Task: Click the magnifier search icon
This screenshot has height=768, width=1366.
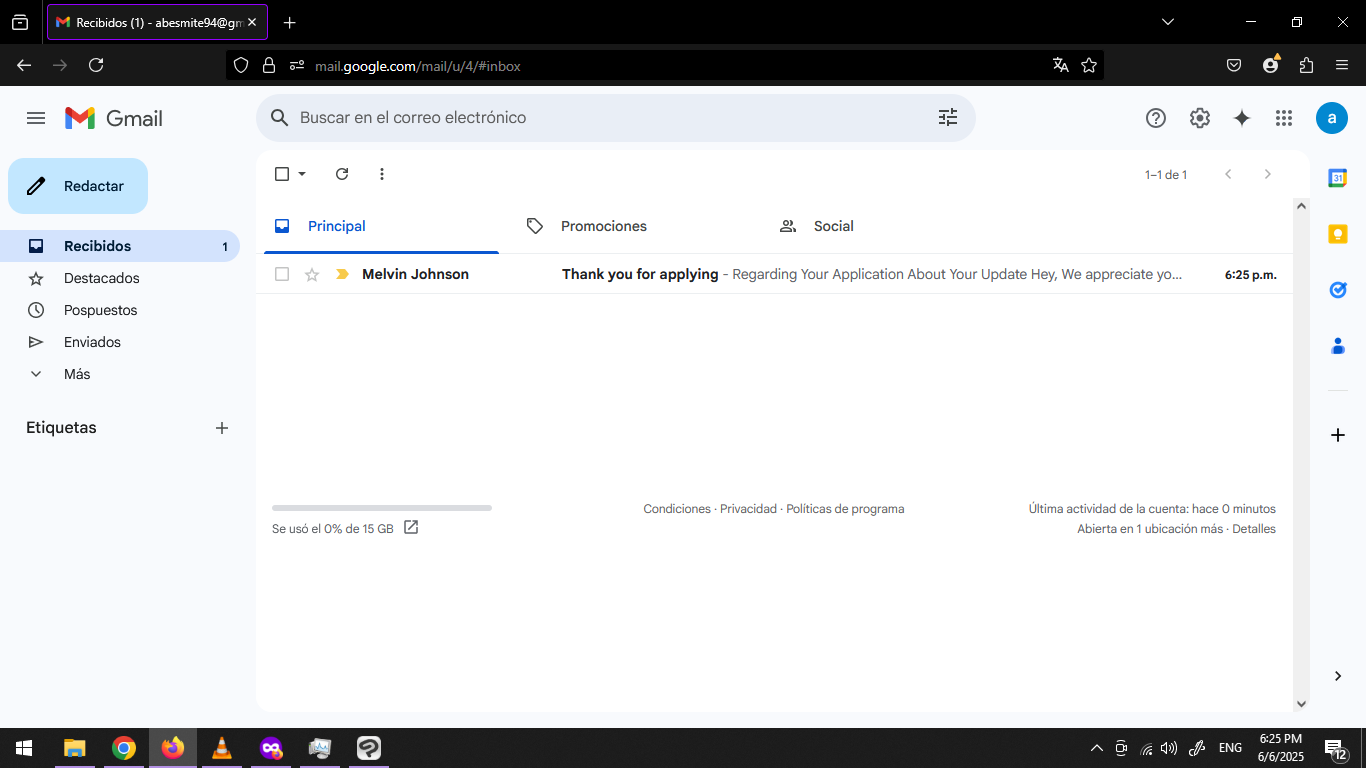Action: point(280,118)
